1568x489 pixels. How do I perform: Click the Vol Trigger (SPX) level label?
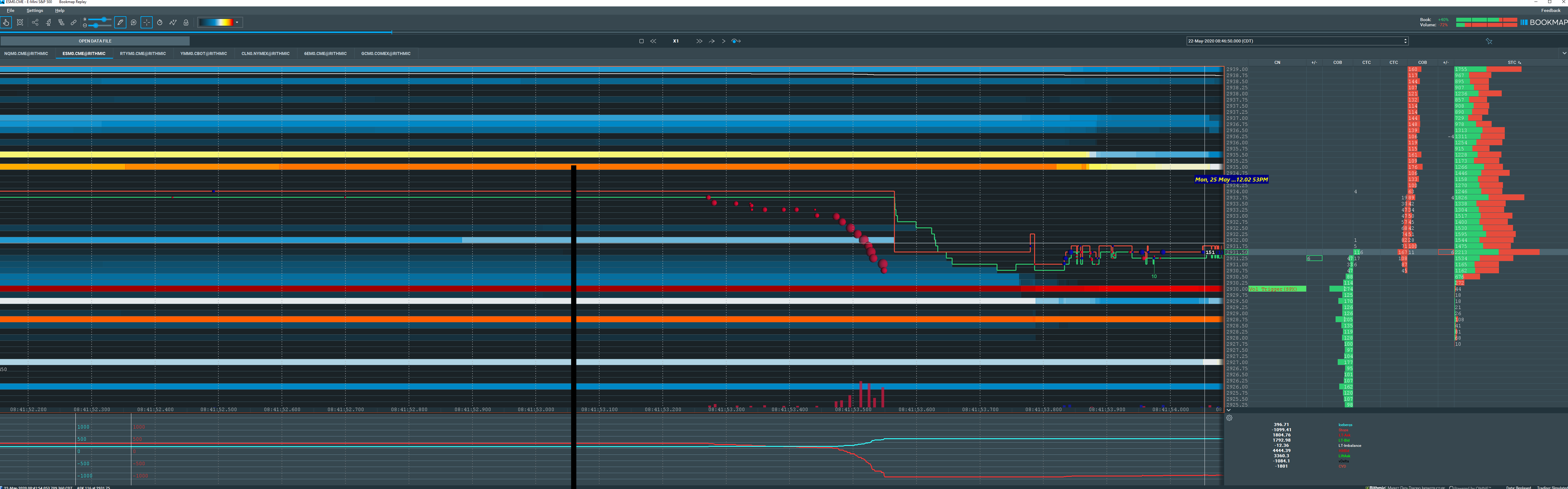1277,289
